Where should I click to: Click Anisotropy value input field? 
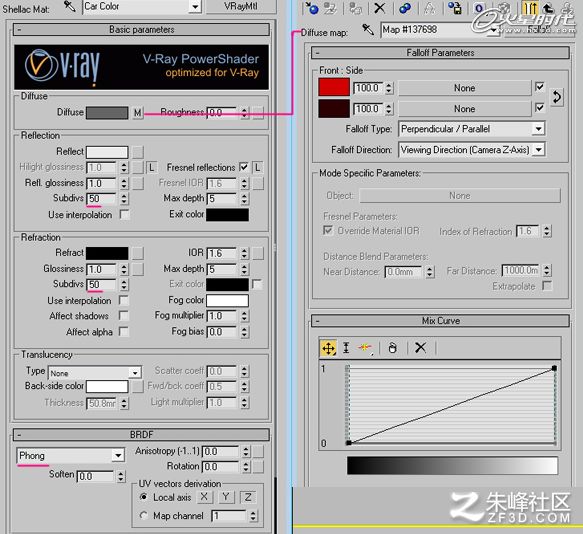click(220, 451)
